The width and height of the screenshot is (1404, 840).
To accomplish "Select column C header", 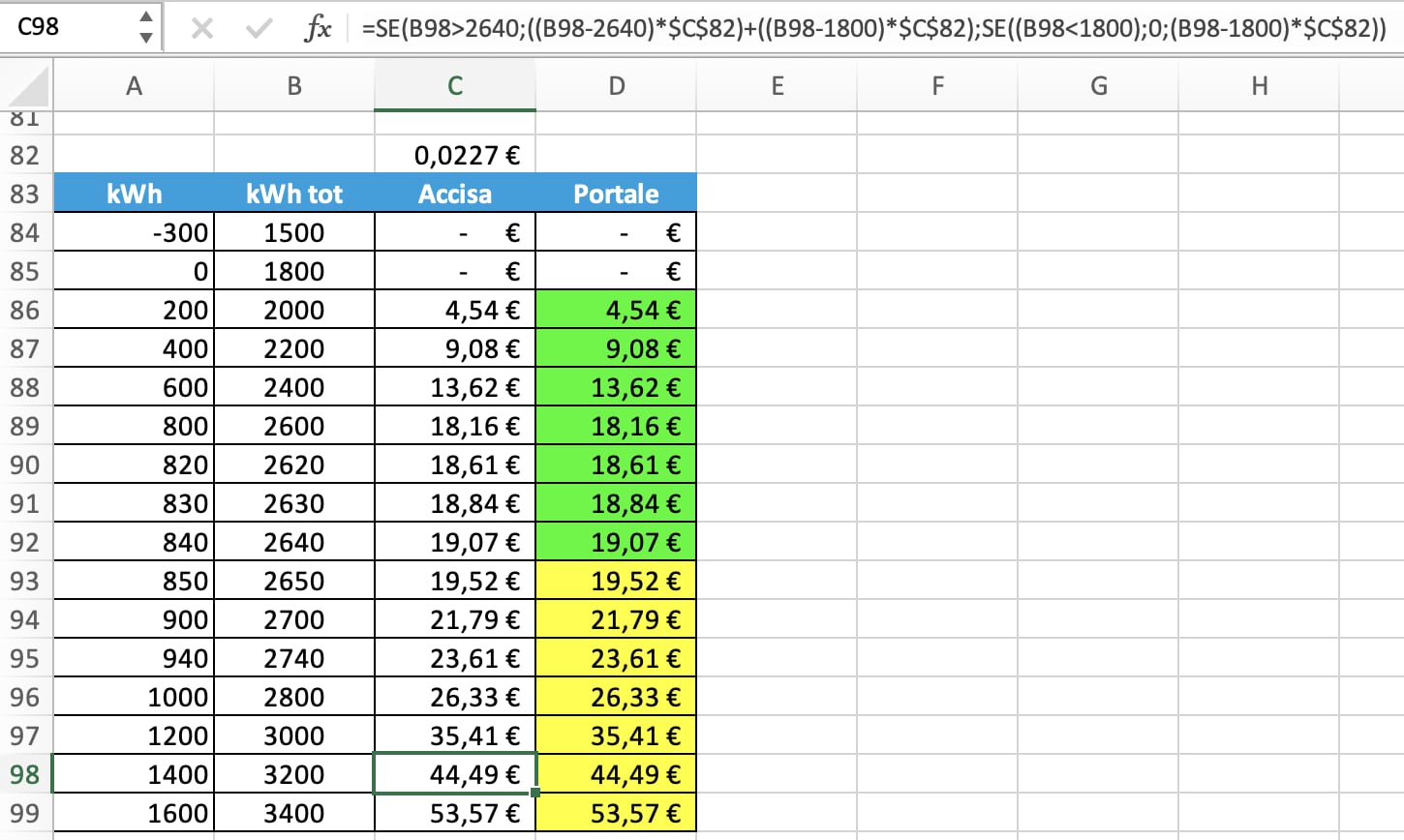I will 455,86.
